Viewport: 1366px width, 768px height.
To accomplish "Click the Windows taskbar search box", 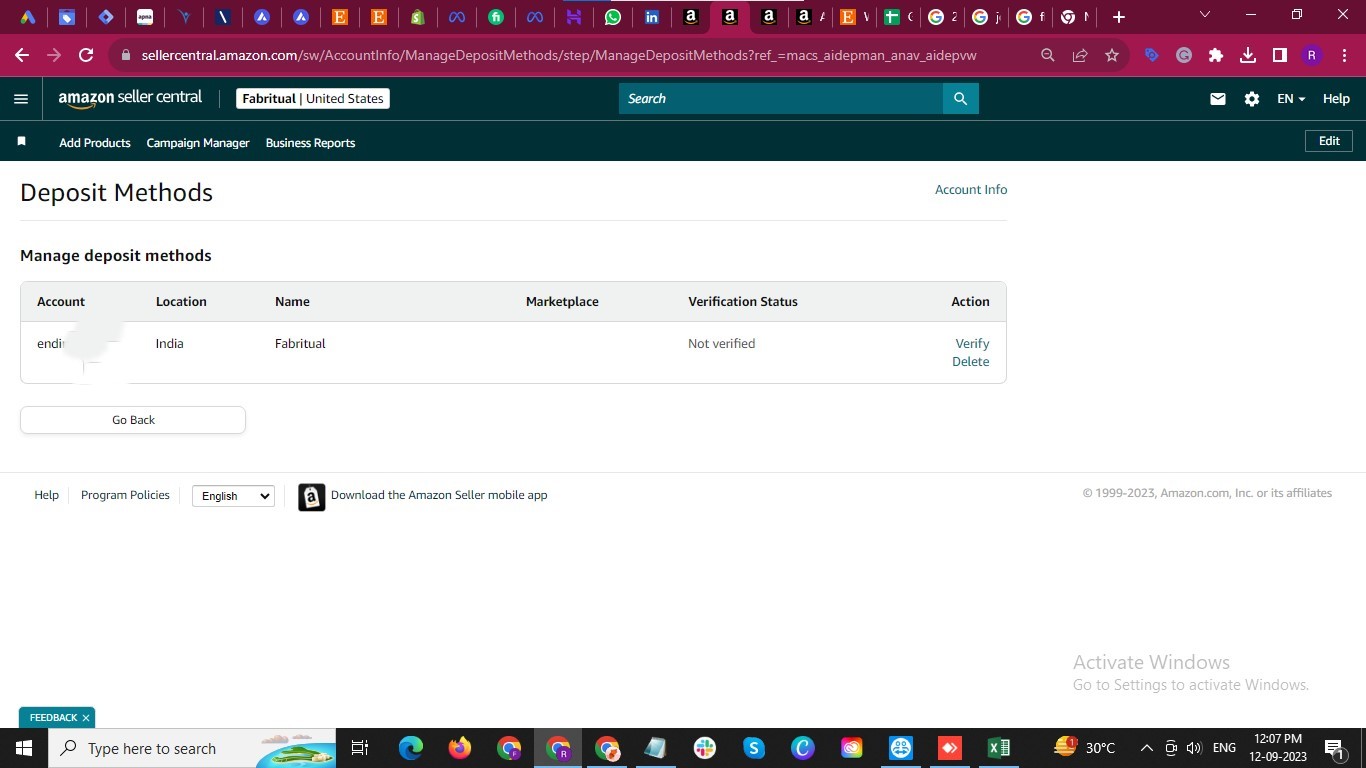I will click(x=192, y=748).
